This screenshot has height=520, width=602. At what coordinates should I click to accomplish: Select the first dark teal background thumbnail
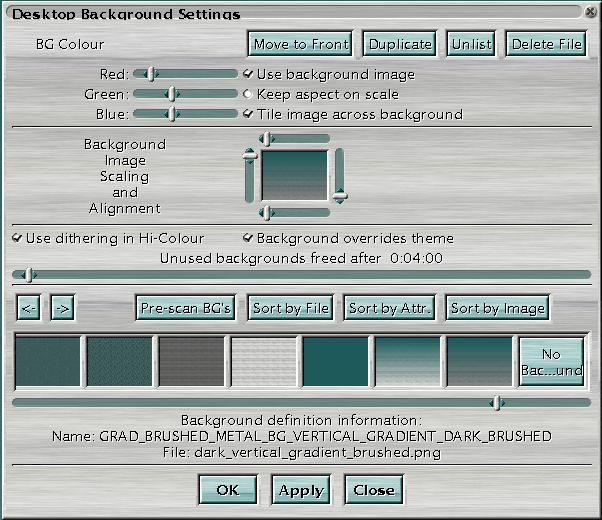[x=47, y=361]
